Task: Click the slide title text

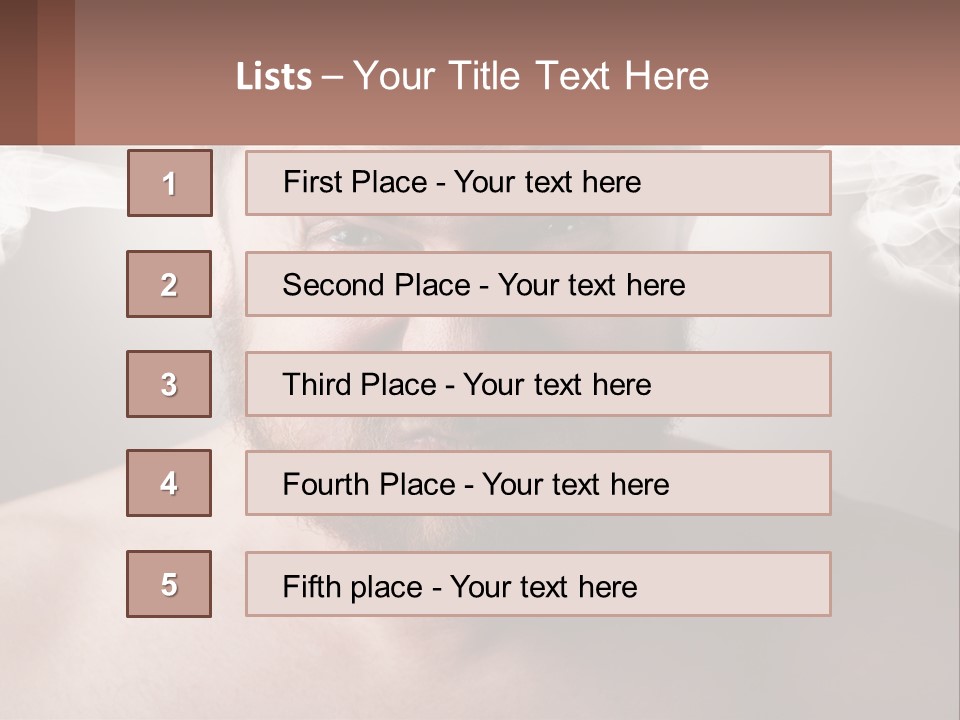Action: (472, 76)
